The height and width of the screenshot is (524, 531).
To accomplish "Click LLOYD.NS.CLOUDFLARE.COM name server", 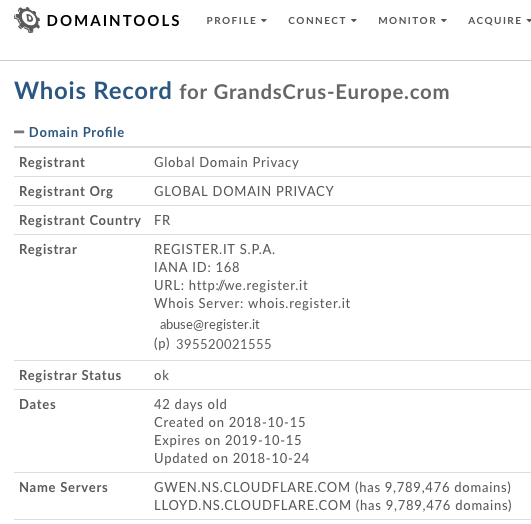I will point(253,505).
